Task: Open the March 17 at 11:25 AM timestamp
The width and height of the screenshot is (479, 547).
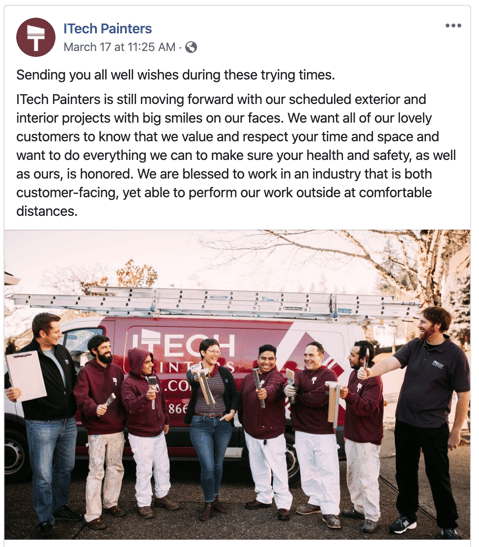Action: [x=119, y=47]
